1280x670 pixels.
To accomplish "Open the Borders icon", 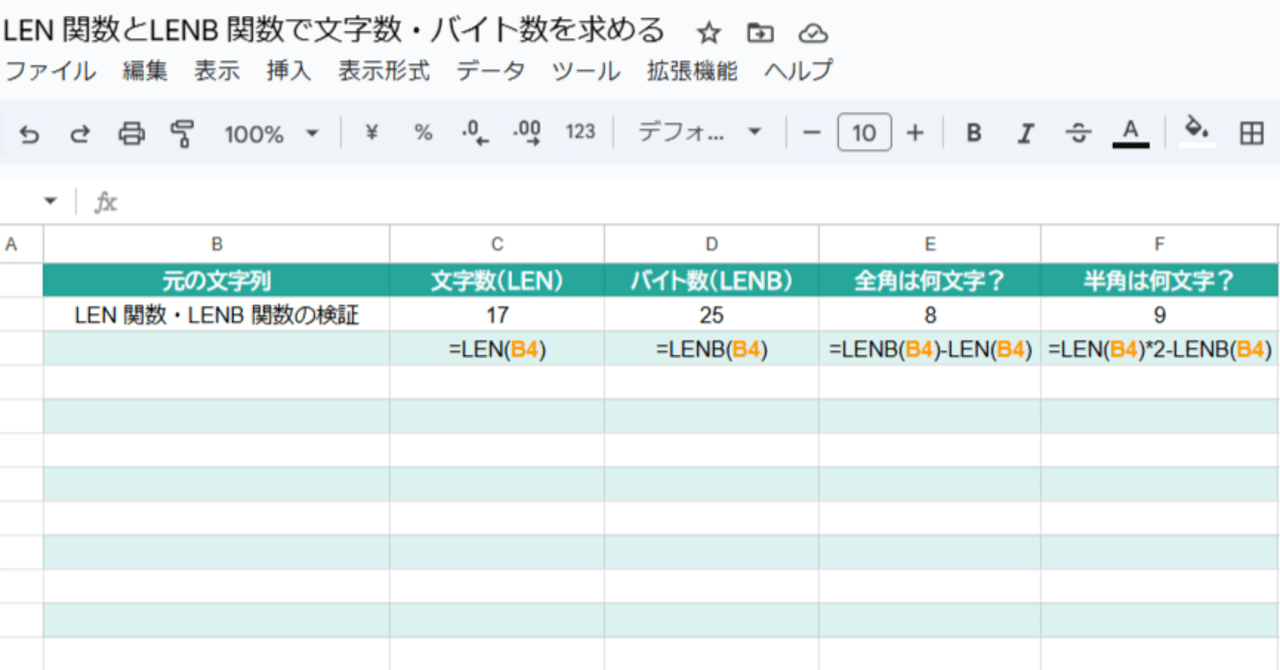I will pos(1252,132).
